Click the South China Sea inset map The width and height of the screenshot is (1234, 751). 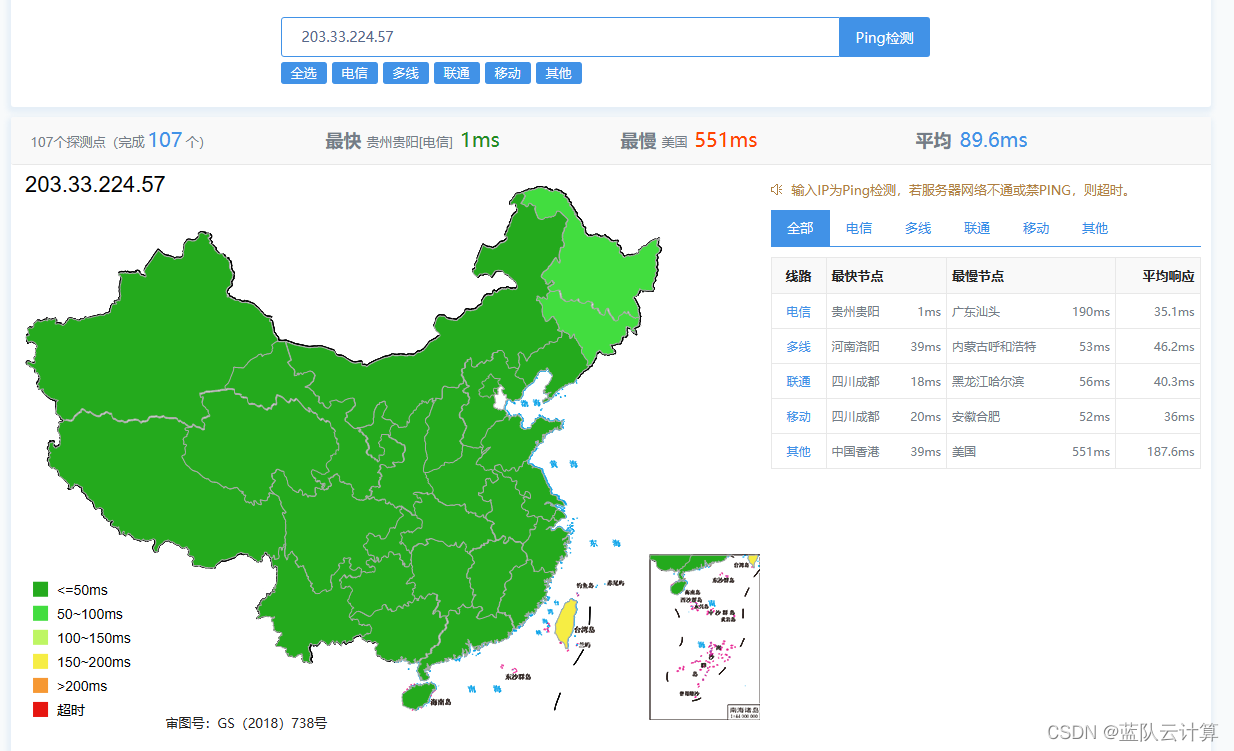(704, 637)
